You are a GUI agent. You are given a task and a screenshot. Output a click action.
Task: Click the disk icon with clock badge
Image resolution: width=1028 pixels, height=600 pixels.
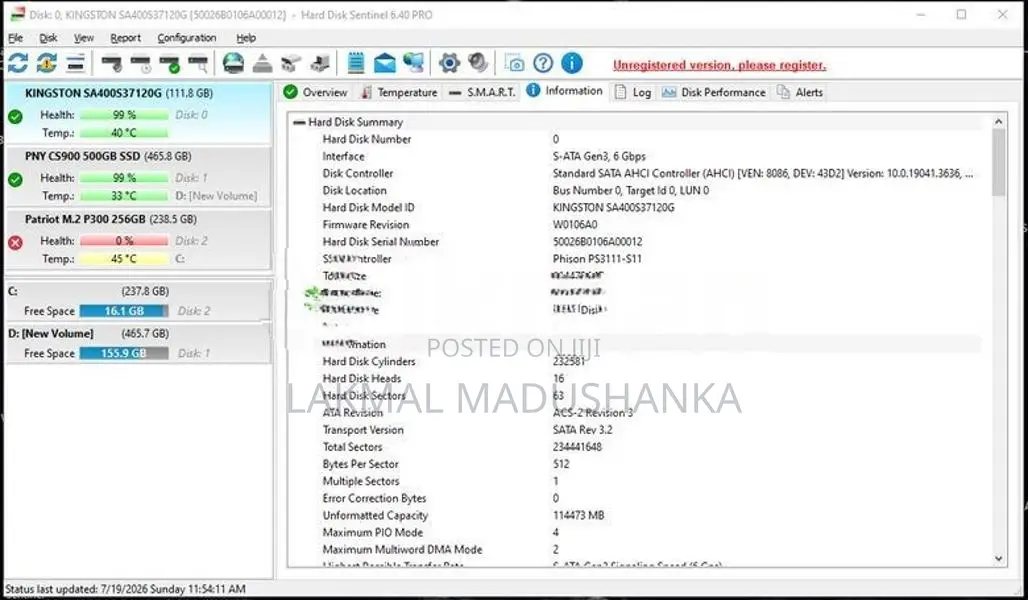140,63
